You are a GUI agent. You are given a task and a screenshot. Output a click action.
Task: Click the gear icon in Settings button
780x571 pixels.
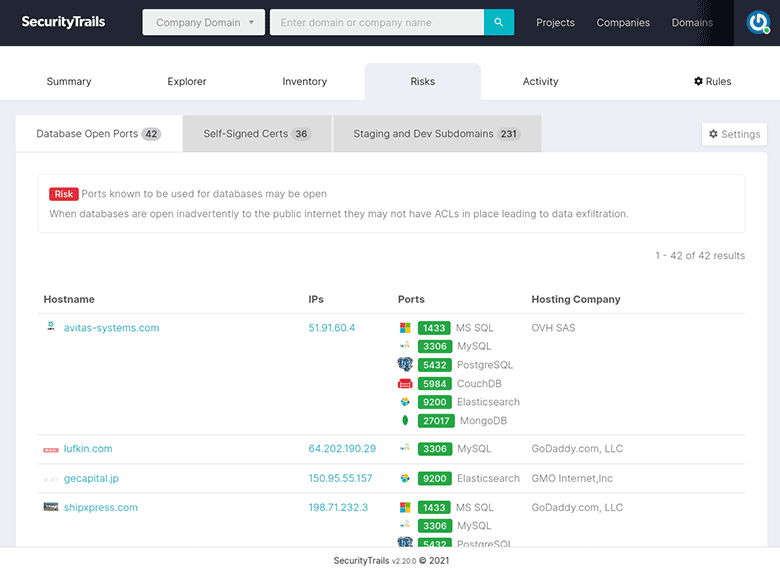pyautogui.click(x=713, y=134)
